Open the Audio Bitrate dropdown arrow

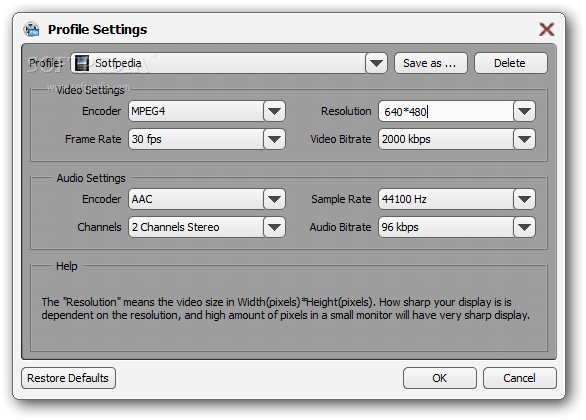coord(524,227)
